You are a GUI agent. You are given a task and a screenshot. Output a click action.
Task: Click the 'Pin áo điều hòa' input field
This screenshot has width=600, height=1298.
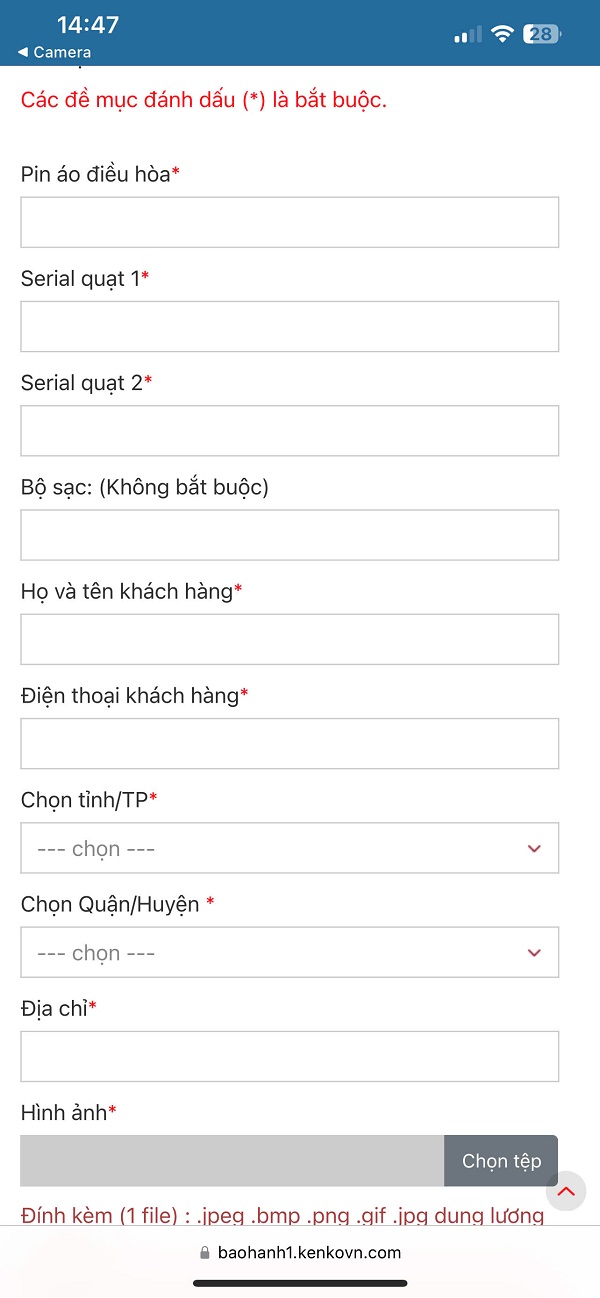click(289, 222)
